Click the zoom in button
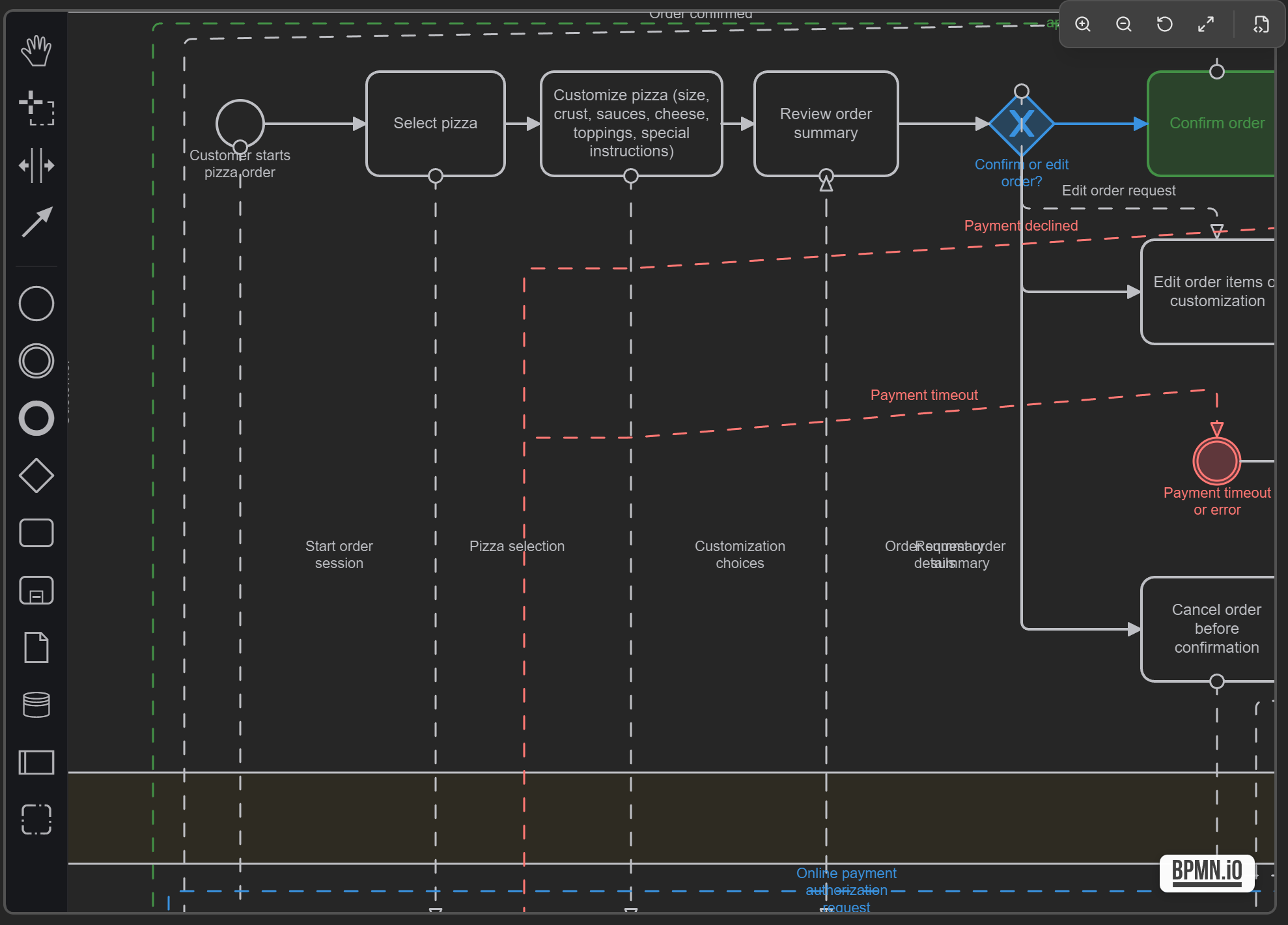1288x925 pixels. click(1083, 25)
